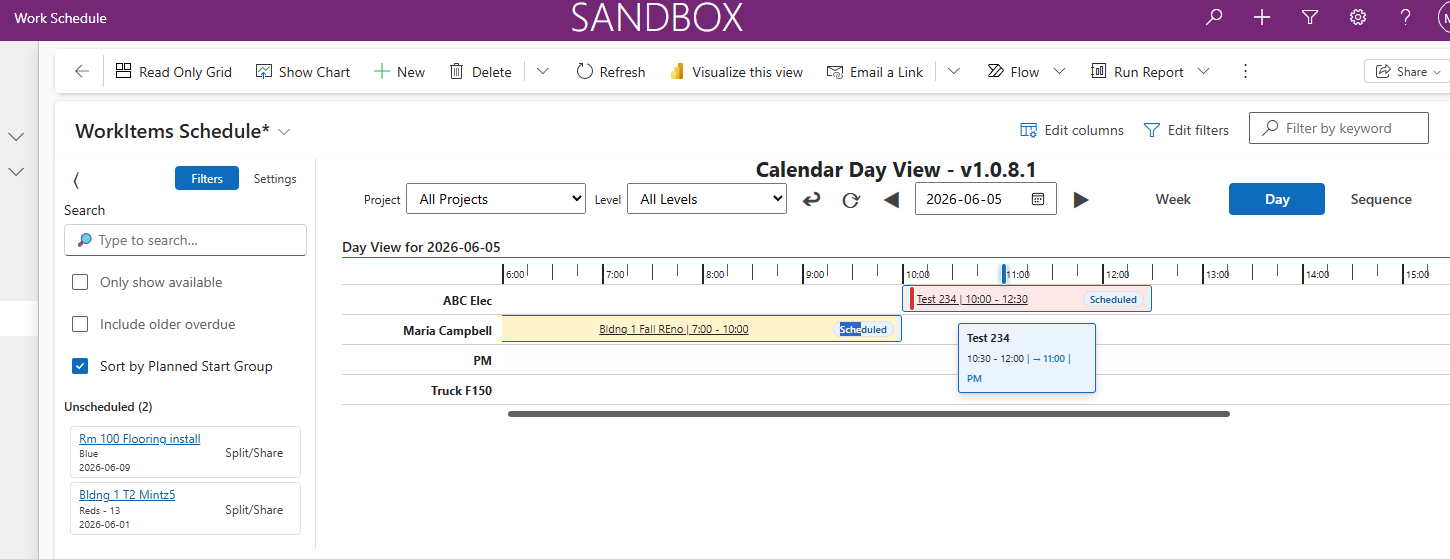Image resolution: width=1450 pixels, height=559 pixels.
Task: Open Bldng 1 T2 Mintz5 link
Action: [127, 495]
